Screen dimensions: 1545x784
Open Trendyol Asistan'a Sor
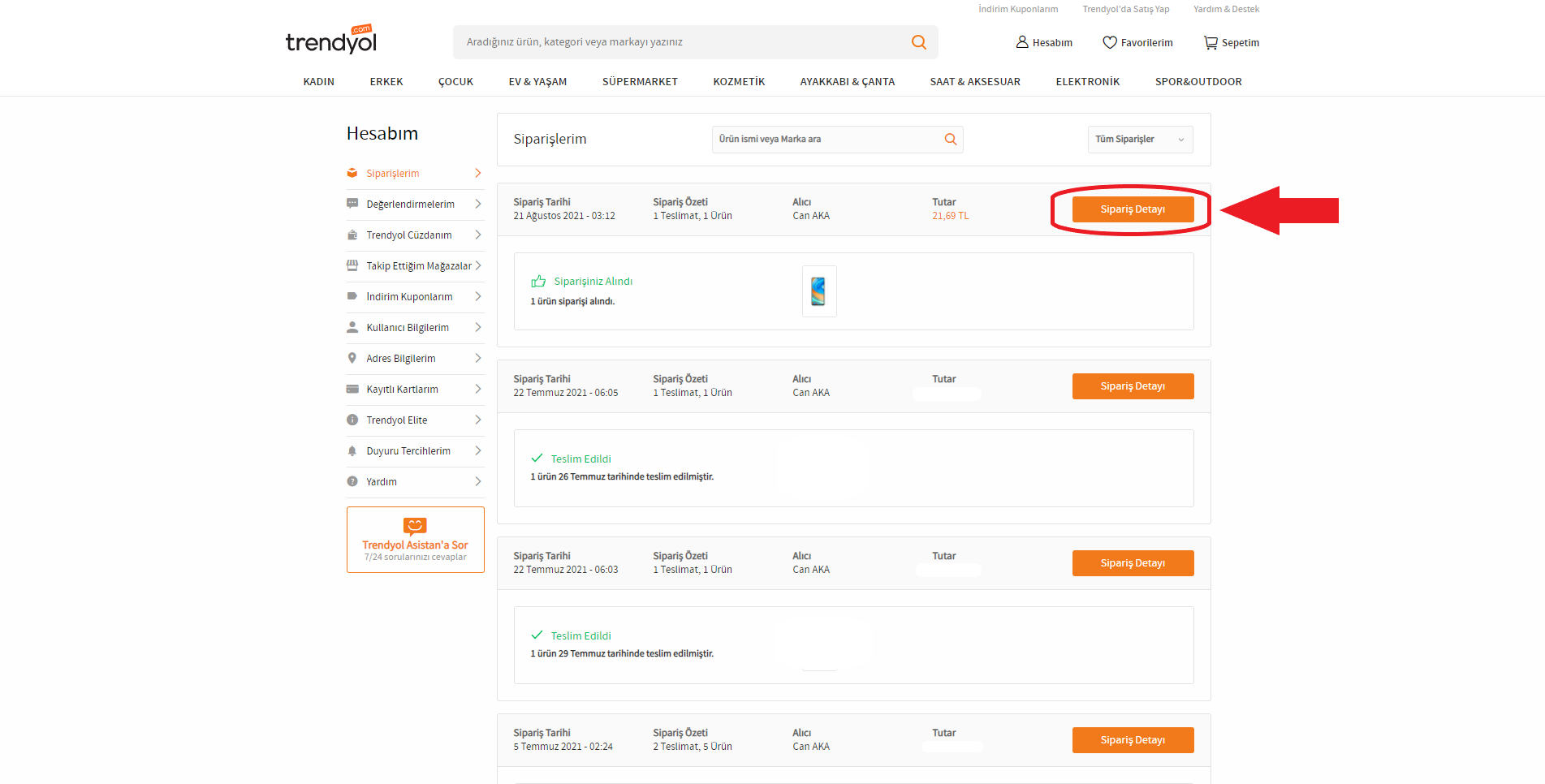coord(415,539)
